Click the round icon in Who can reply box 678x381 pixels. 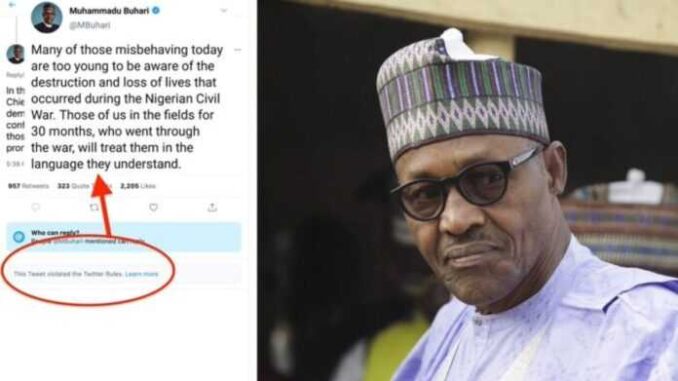pos(19,237)
